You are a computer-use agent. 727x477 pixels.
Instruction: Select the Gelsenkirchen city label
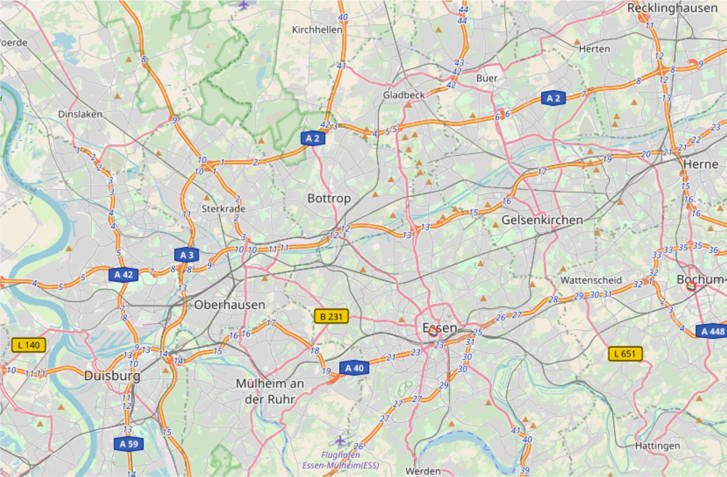click(x=542, y=220)
